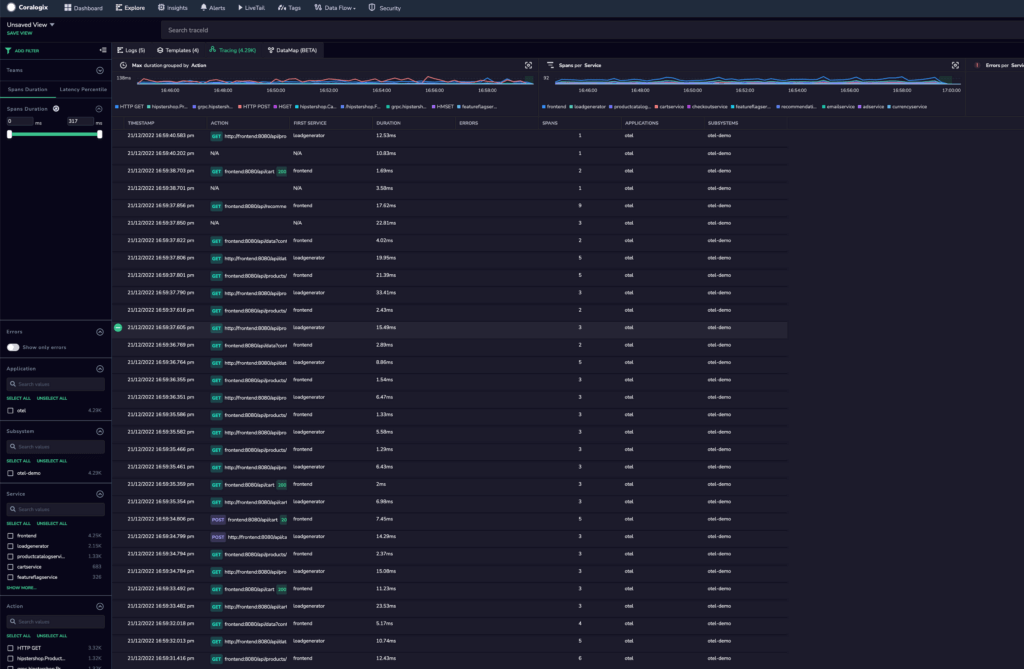Switch to the Logs (5) tab
The height and width of the screenshot is (669, 1024).
131,50
